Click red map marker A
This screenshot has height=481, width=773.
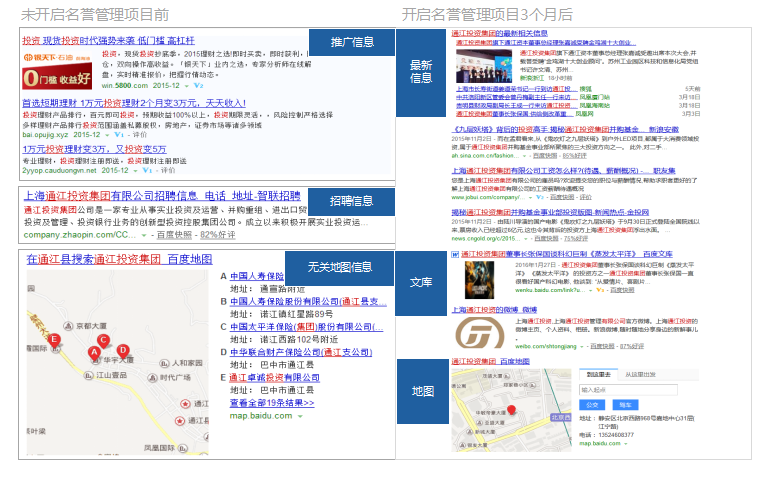click(x=94, y=353)
